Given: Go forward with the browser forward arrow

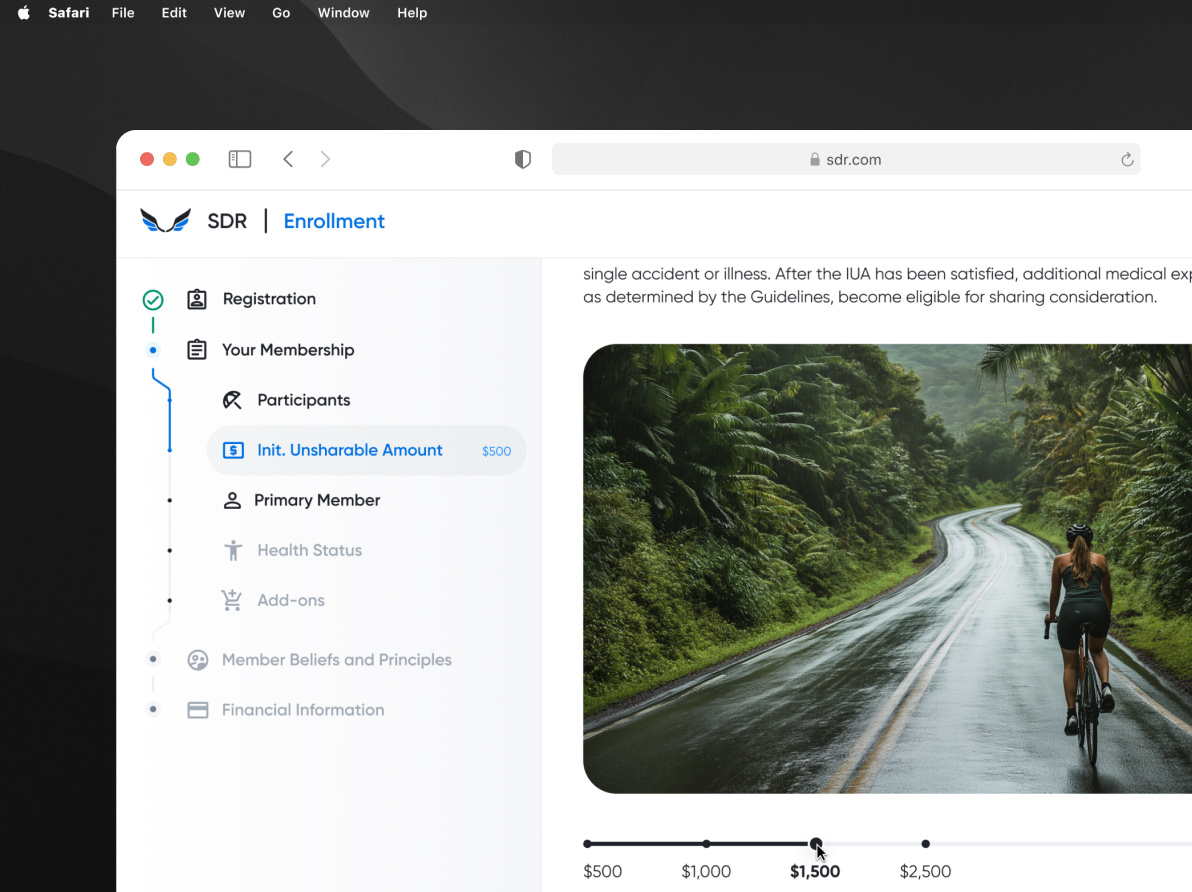Looking at the screenshot, I should click(x=325, y=159).
